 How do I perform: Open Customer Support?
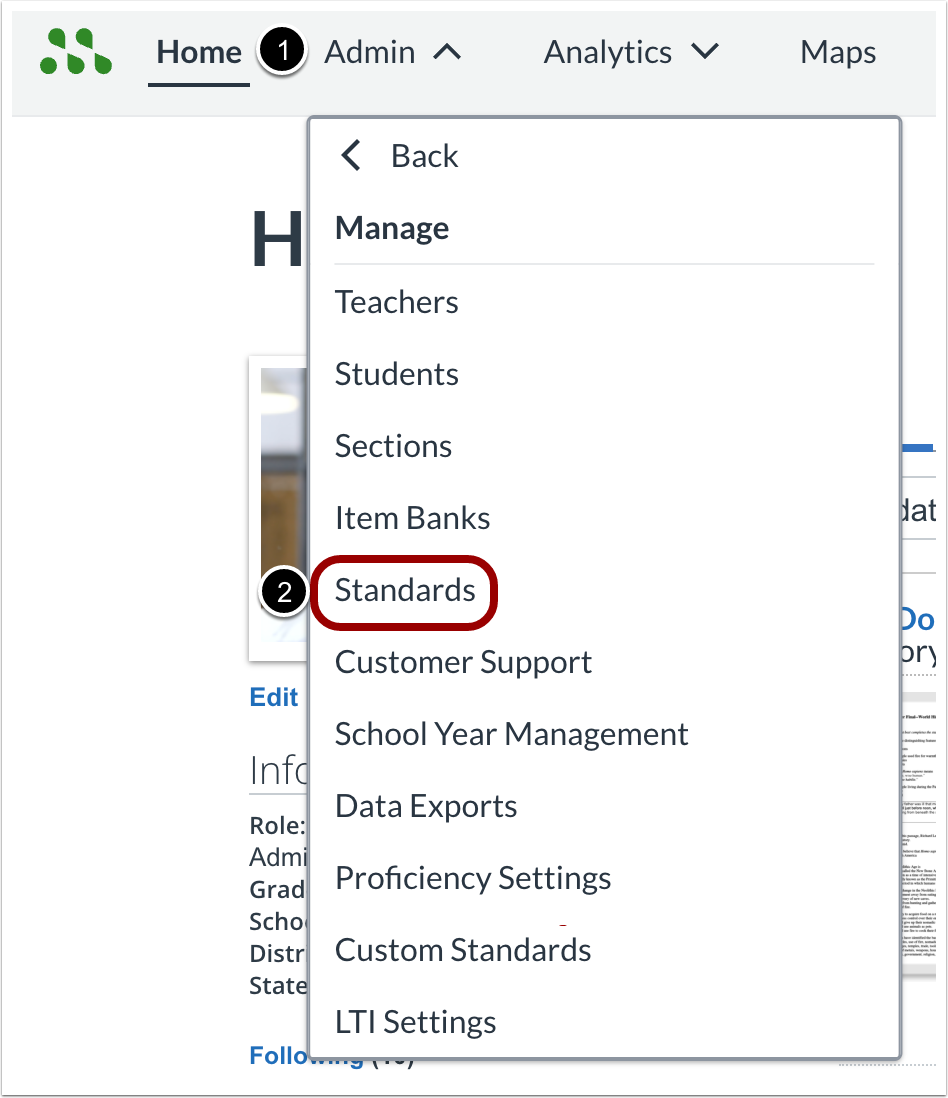click(463, 662)
